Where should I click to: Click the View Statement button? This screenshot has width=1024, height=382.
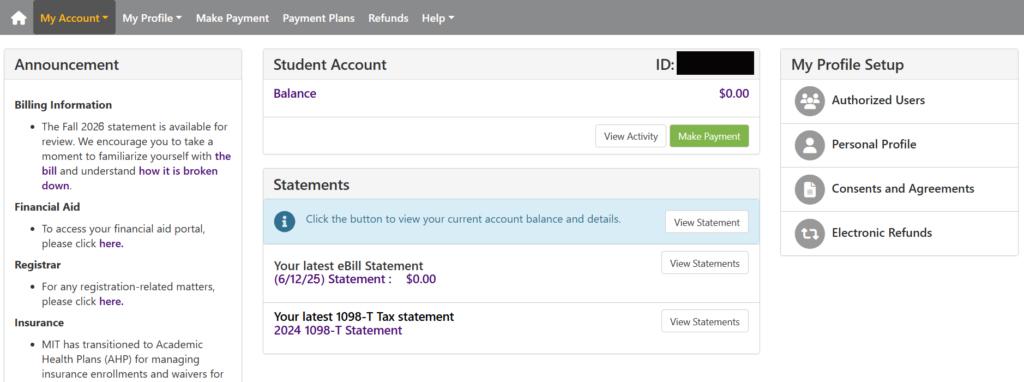[x=707, y=222]
